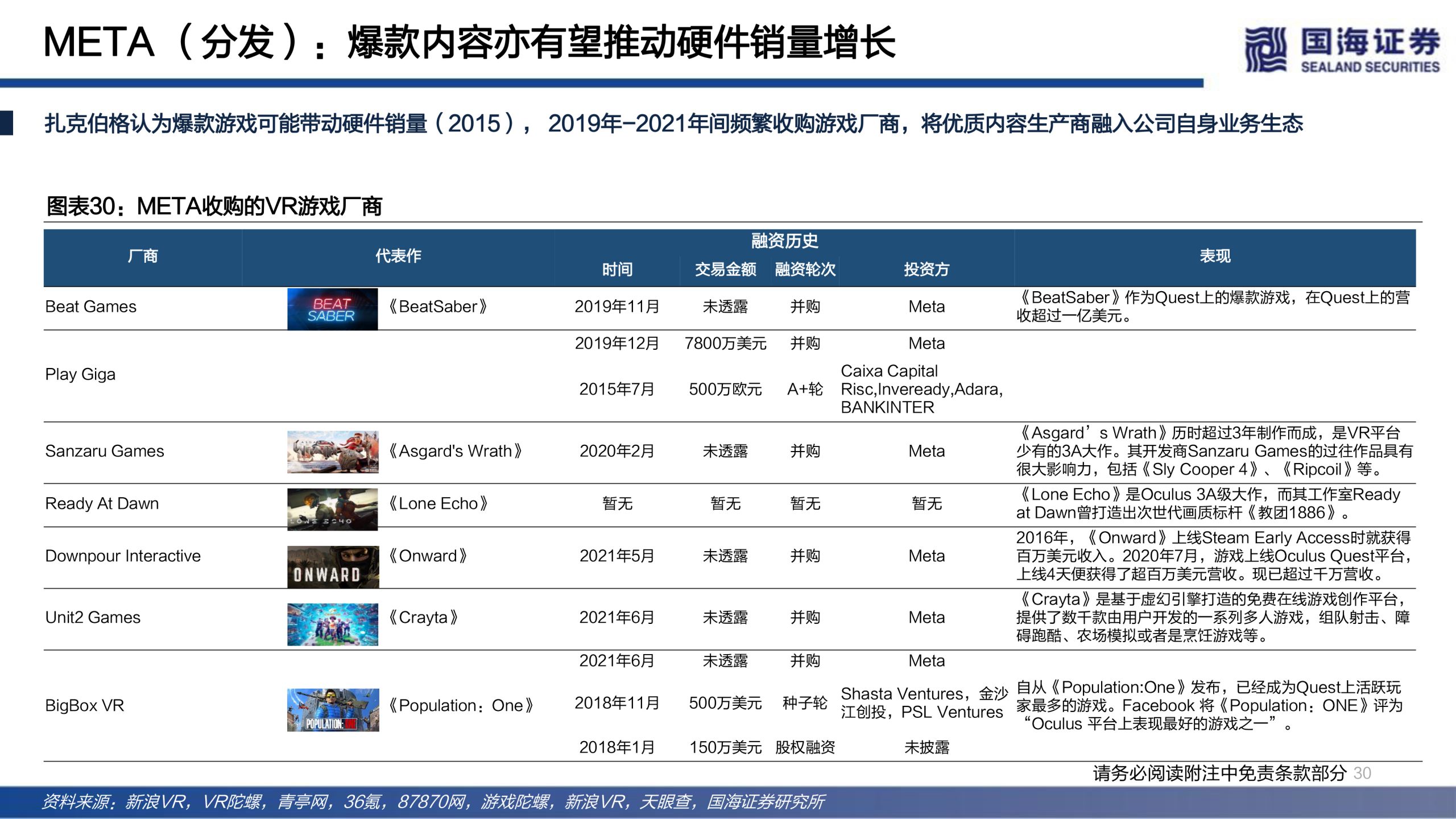Select the BigBox VR vendor cell
Screen dimensions: 1456x819
click(85, 705)
